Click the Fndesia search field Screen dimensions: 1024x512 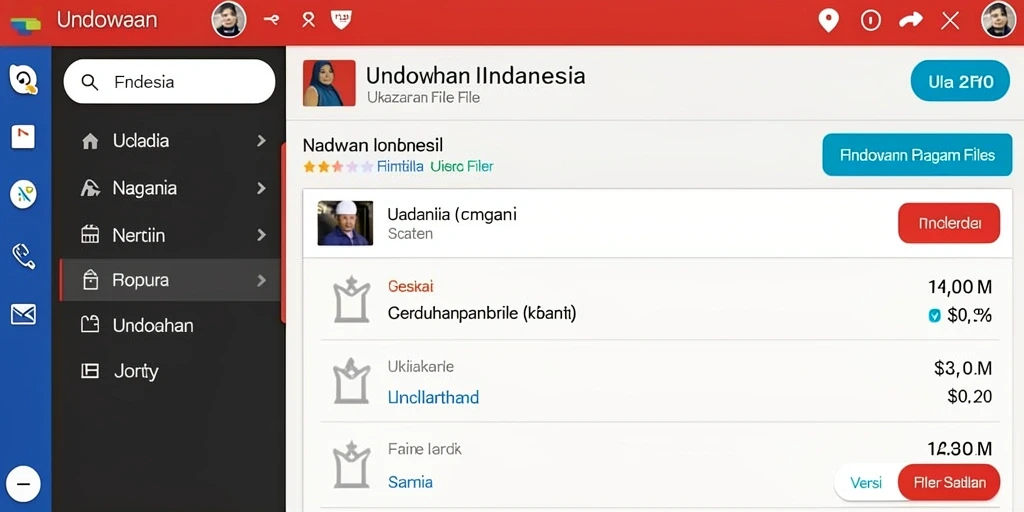click(169, 82)
